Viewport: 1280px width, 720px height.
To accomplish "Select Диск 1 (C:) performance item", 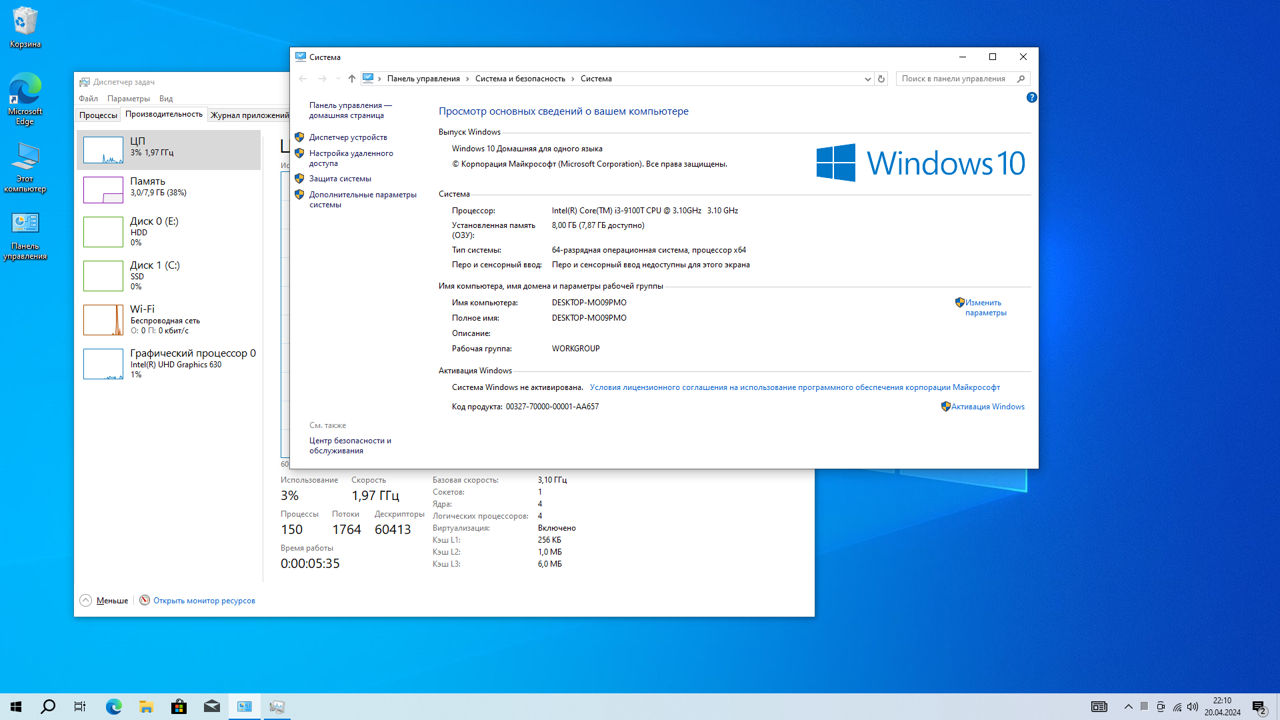I will 168,275.
